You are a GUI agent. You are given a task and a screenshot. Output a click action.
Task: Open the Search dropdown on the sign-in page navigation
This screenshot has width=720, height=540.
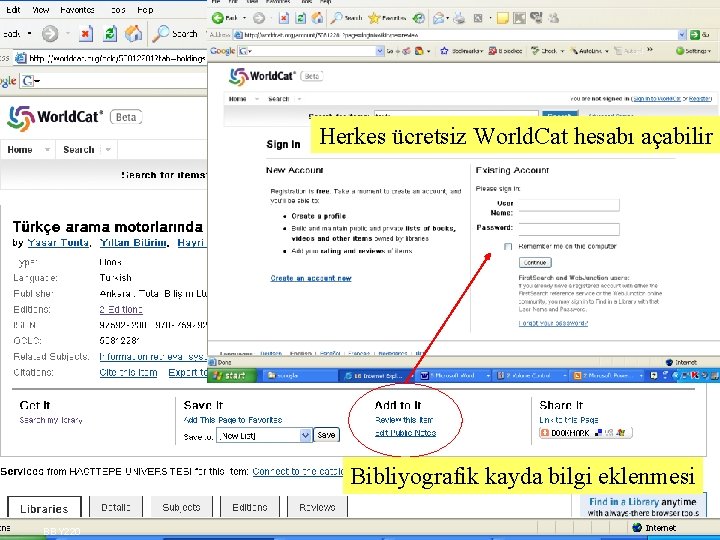[x=299, y=99]
